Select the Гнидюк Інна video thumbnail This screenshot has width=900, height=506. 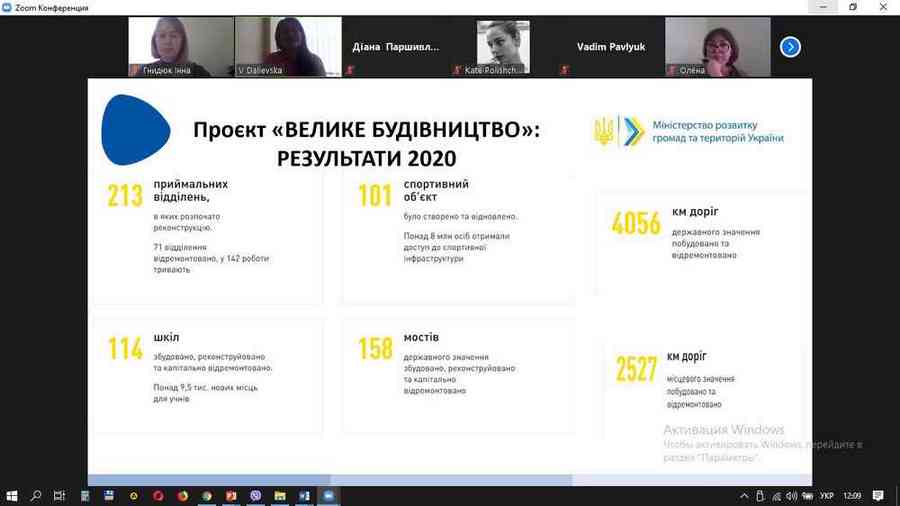(x=181, y=47)
